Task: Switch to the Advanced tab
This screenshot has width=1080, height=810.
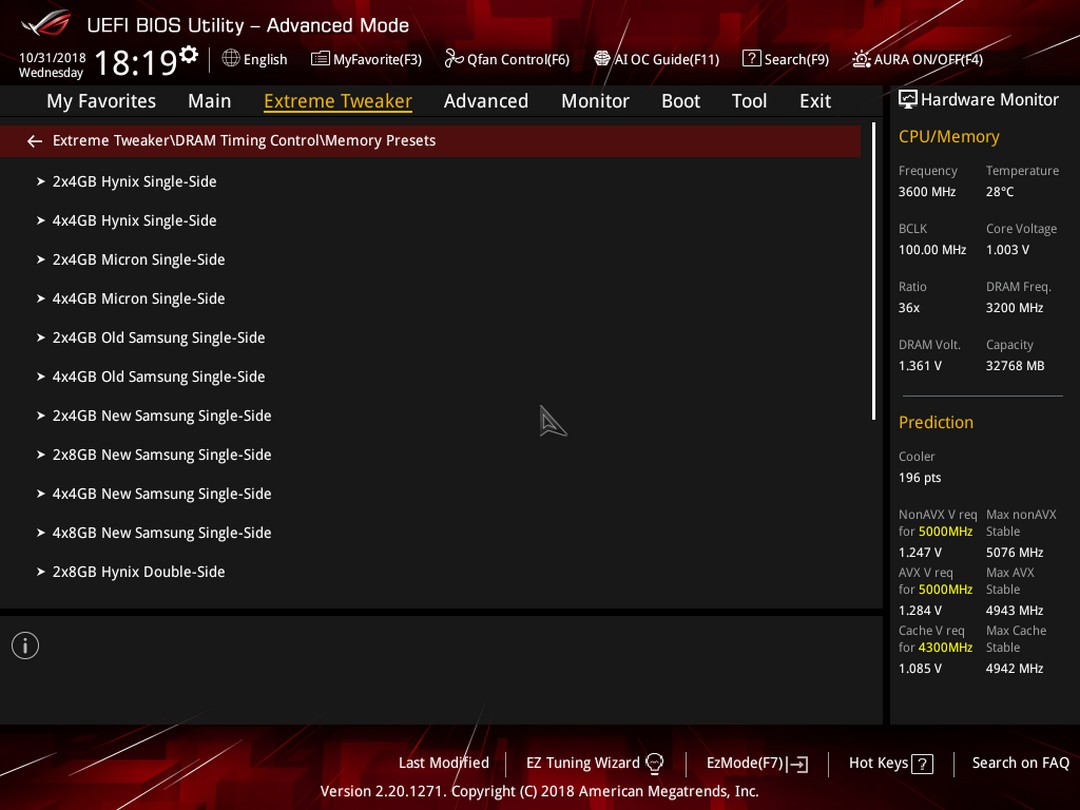Action: (486, 101)
